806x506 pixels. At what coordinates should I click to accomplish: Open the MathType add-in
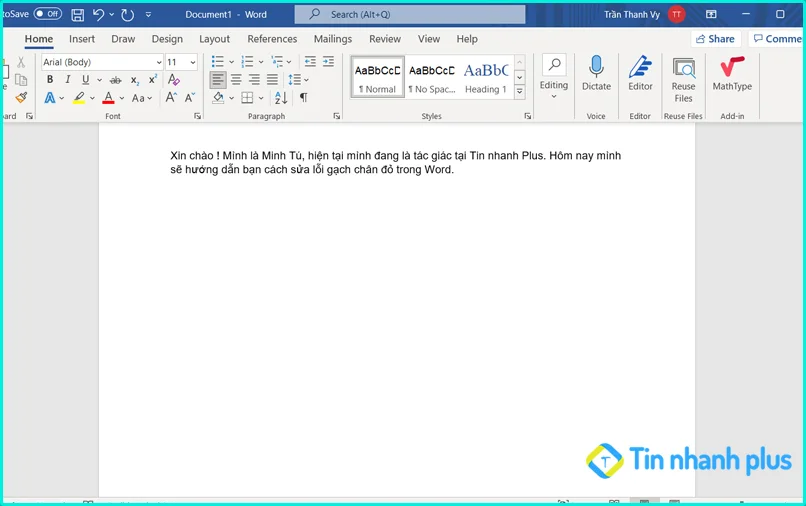732,74
